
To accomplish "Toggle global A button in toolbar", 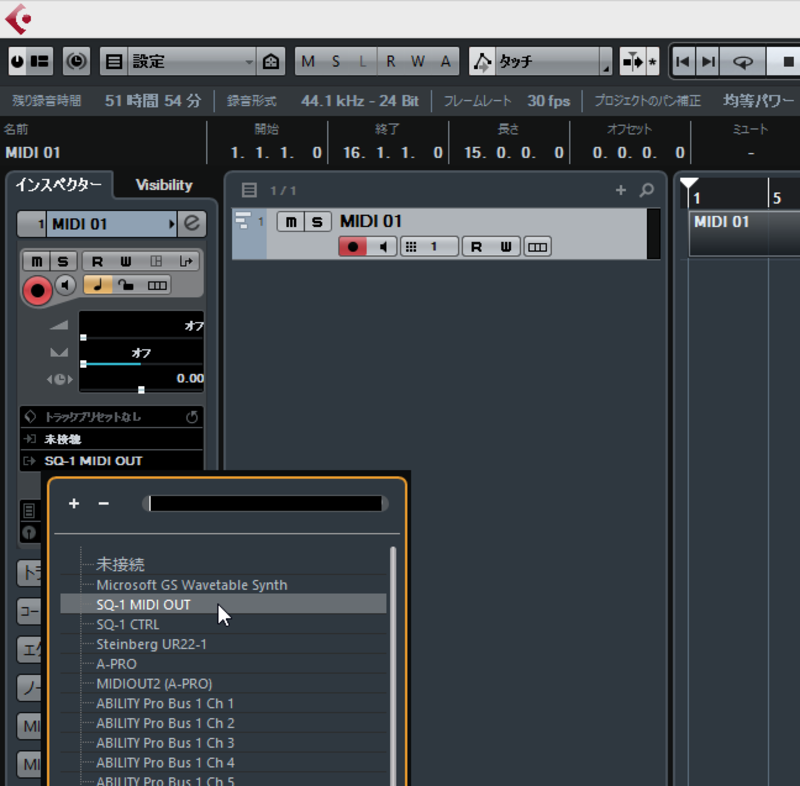I will click(x=445, y=62).
